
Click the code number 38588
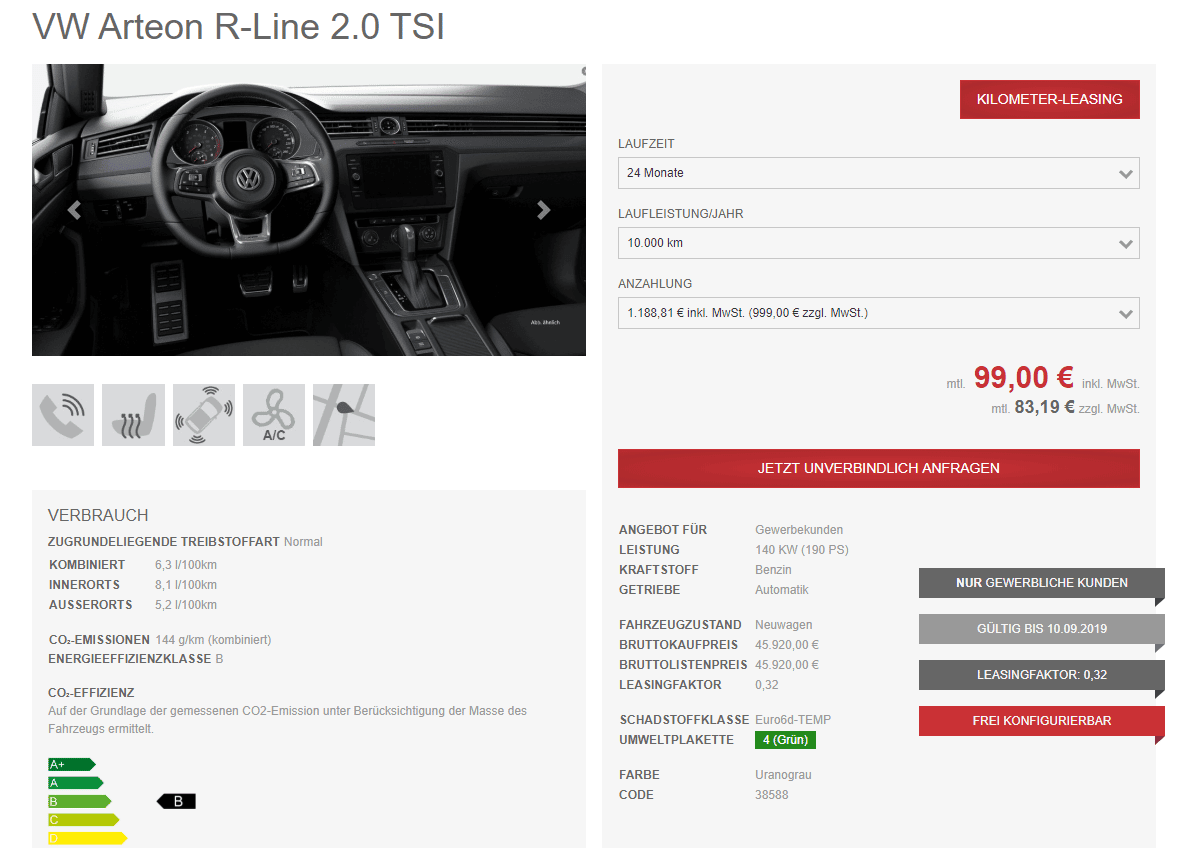[771, 795]
